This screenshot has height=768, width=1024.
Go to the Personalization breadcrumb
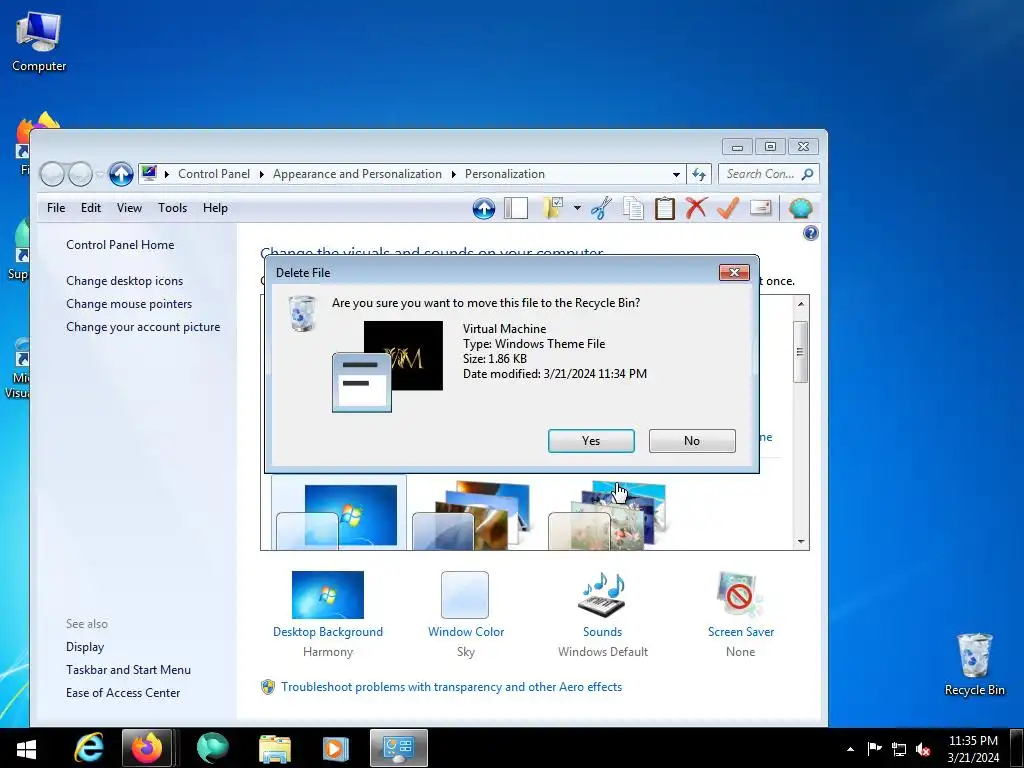505,174
